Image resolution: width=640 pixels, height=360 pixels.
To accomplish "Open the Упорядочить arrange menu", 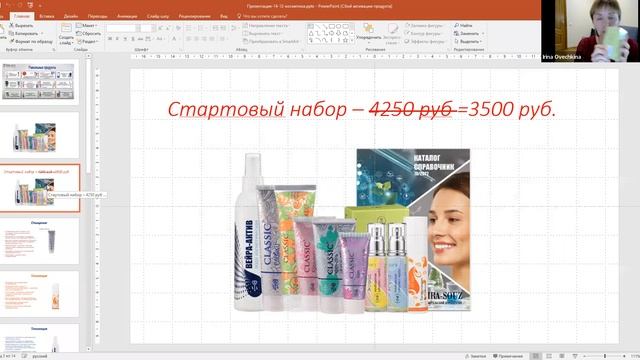I will [x=369, y=32].
